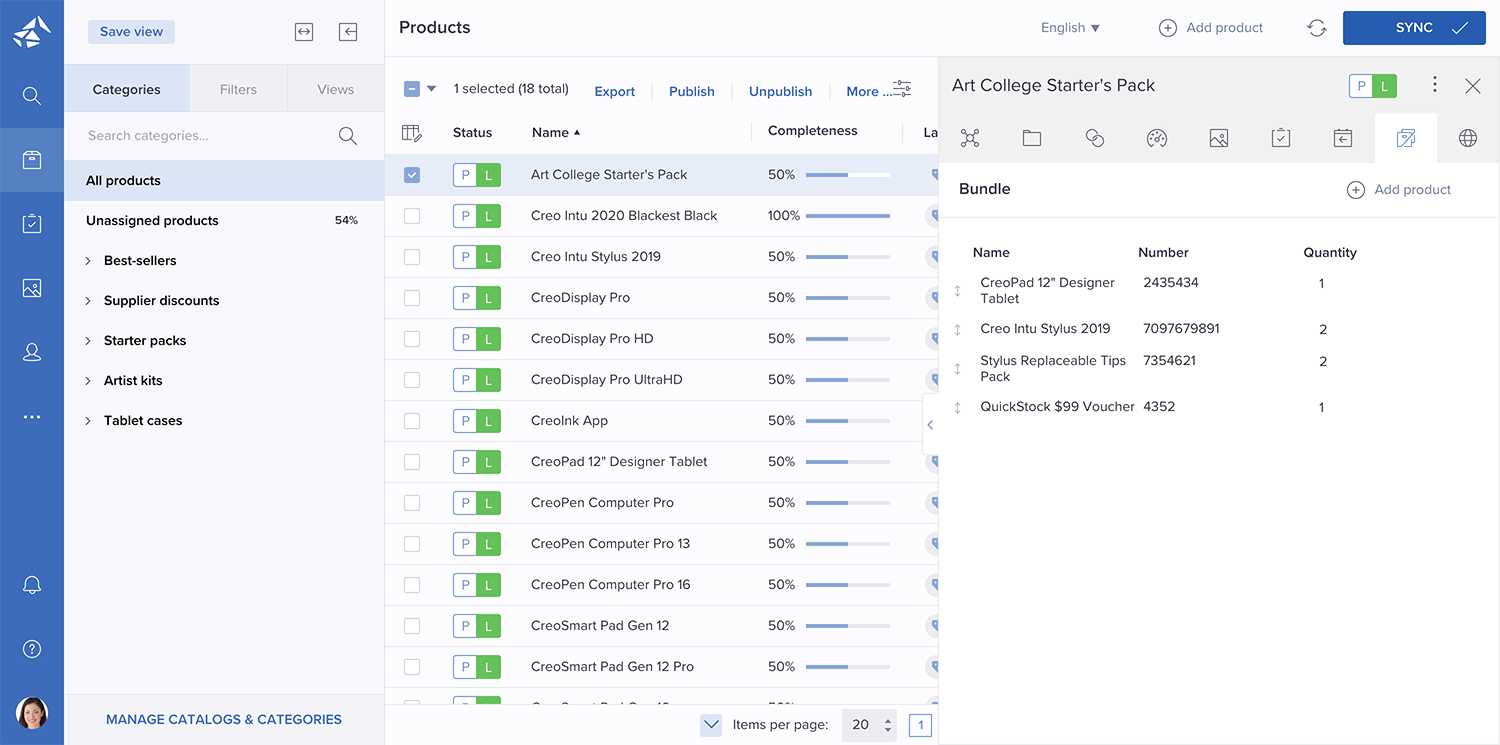This screenshot has height=745, width=1500.
Task: Check the CreoDisplay Pro checkbox
Action: point(412,298)
